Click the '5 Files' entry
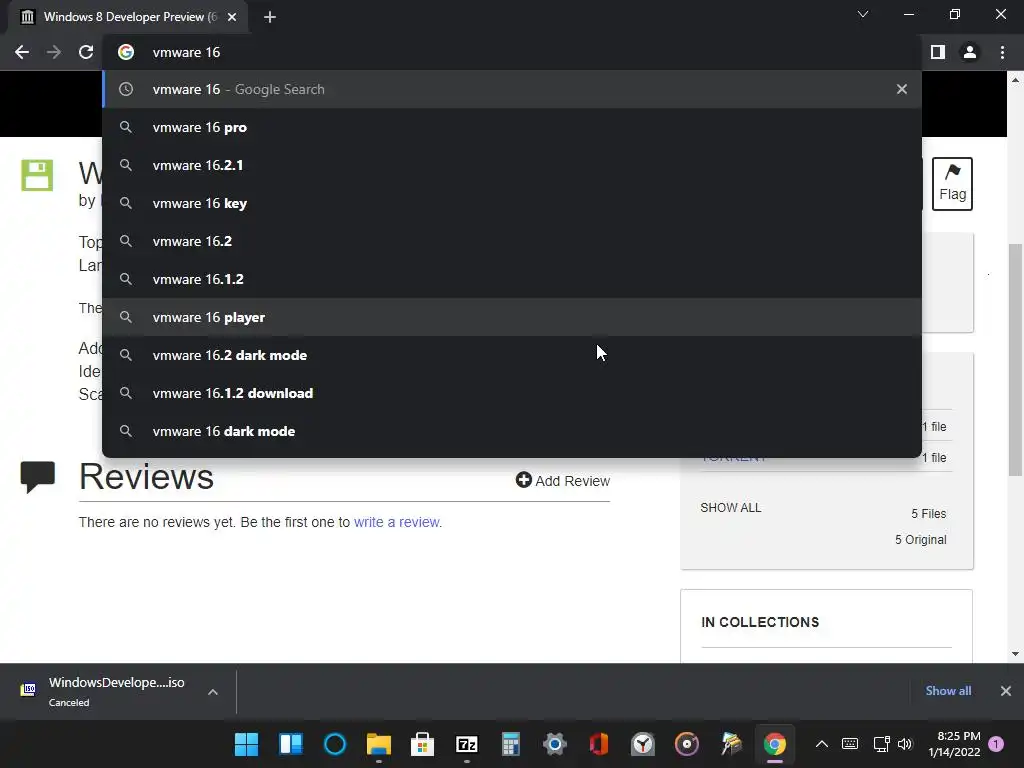 pos(929,513)
